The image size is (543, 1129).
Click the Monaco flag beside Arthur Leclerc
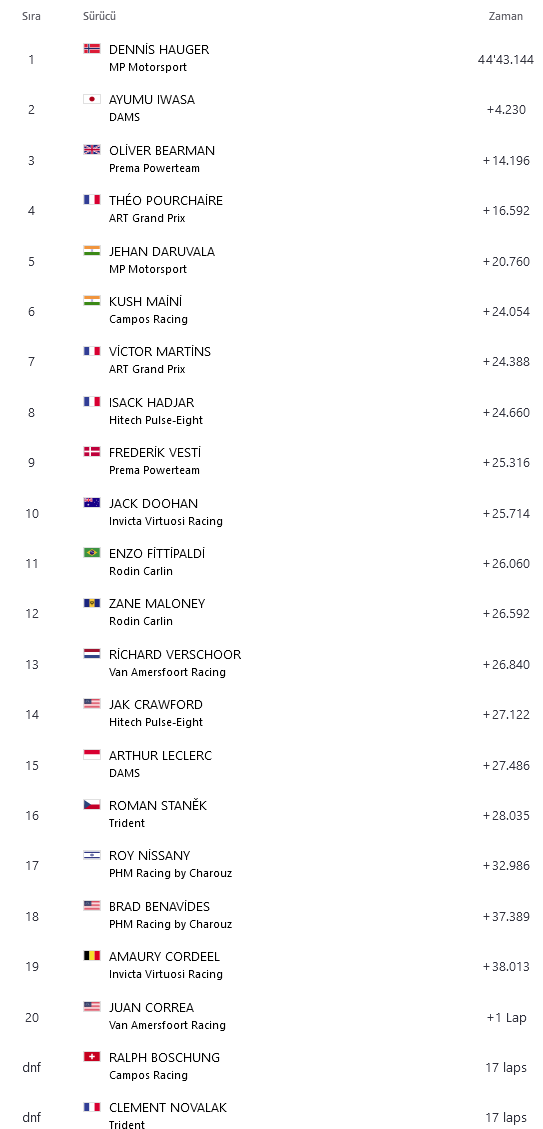91,755
